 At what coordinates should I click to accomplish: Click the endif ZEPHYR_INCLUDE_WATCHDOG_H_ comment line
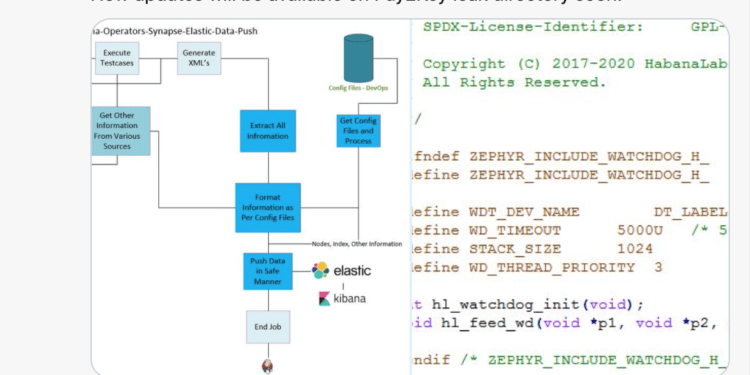(570, 361)
